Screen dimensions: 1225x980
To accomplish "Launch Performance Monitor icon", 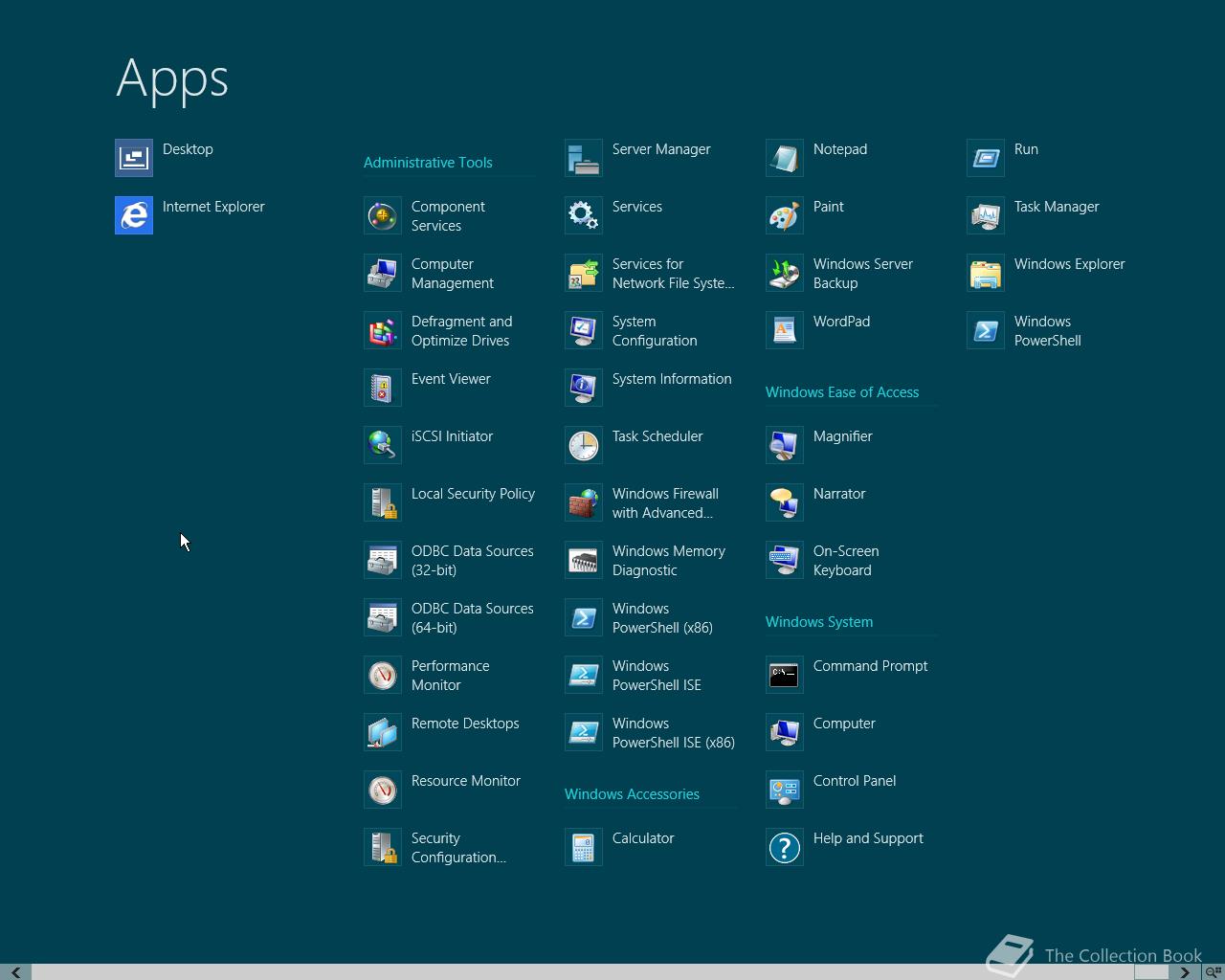I will [x=383, y=675].
